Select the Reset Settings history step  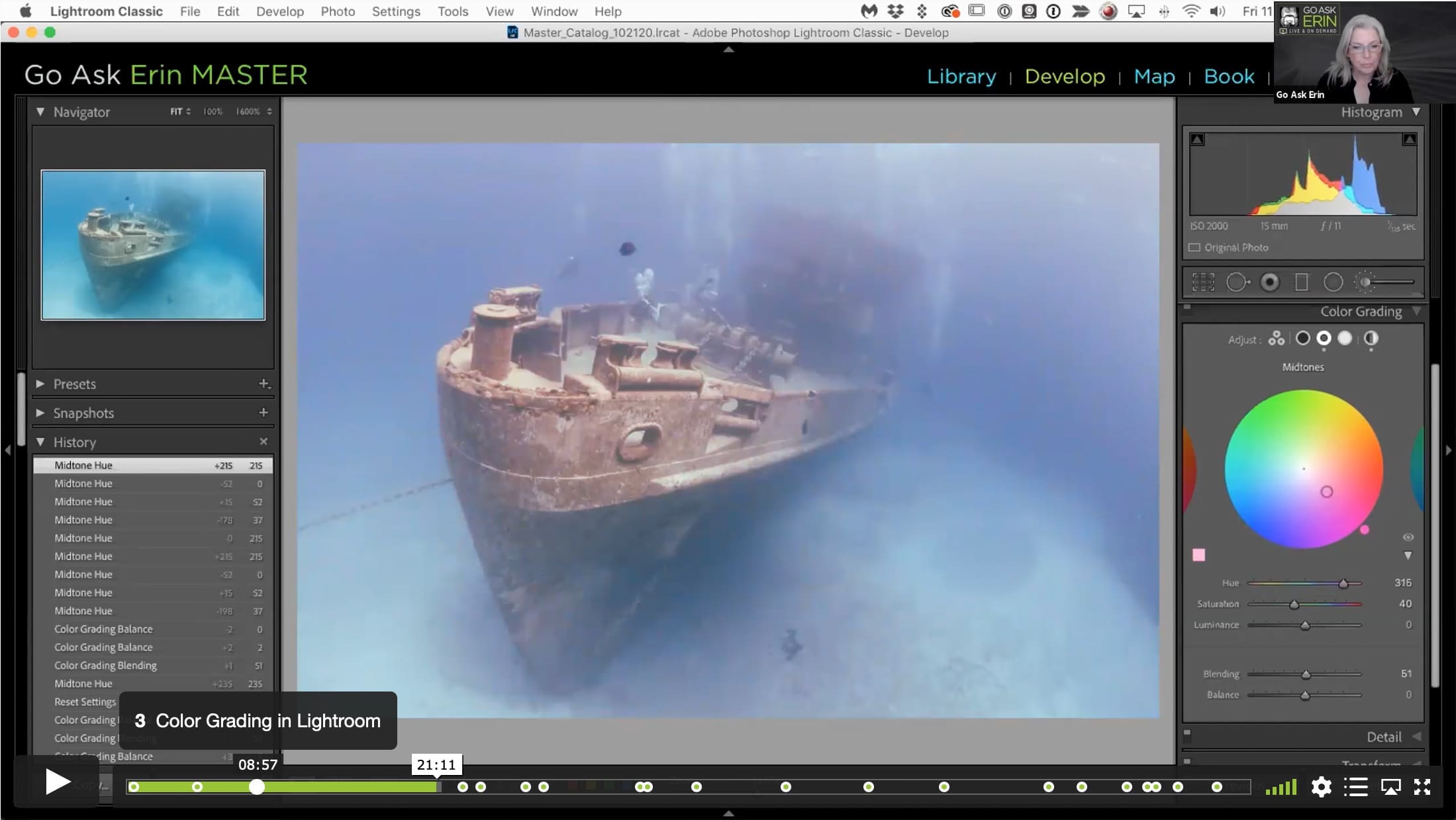(x=85, y=702)
